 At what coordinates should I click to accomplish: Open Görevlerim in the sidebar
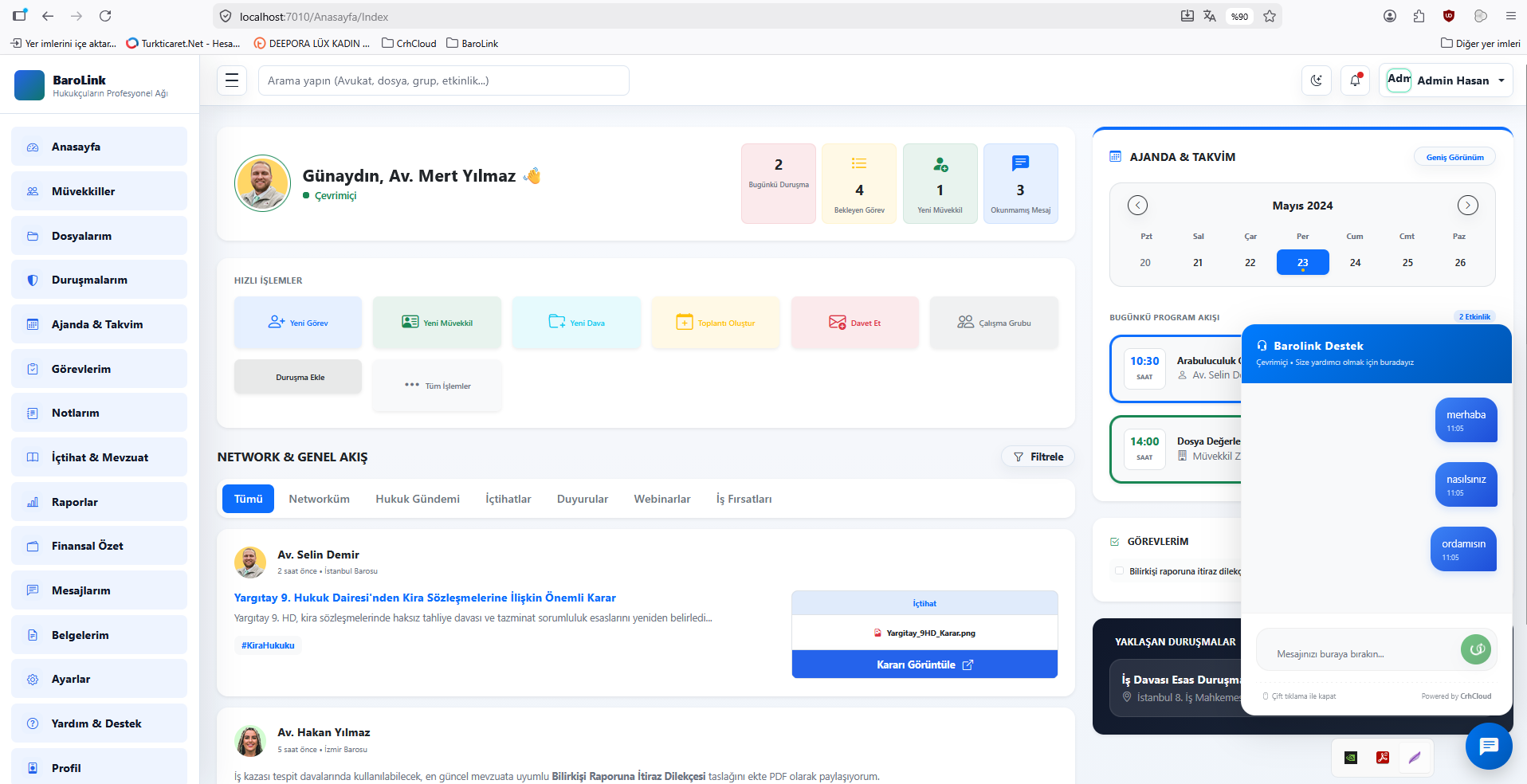click(x=100, y=369)
